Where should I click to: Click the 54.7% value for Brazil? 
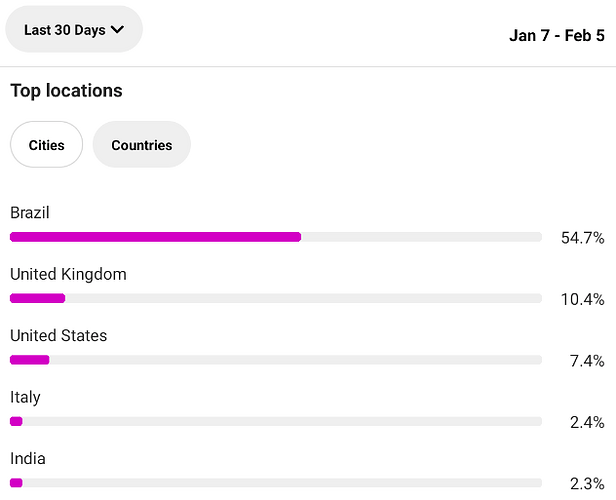pyautogui.click(x=583, y=238)
